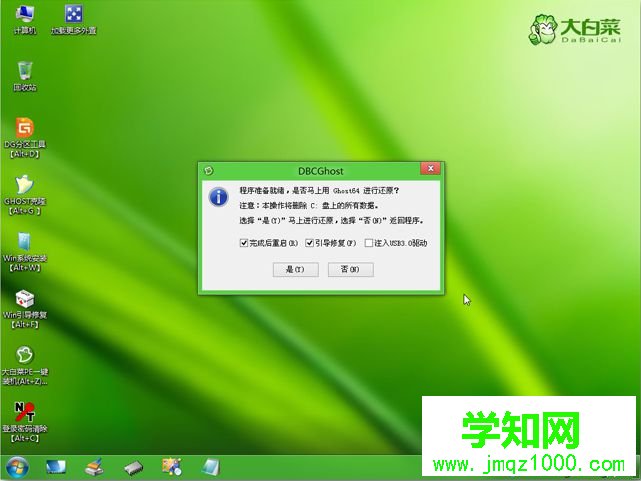Click the paintbrush tool icon in taskbar
Image resolution: width=641 pixels, height=481 pixels.
click(x=94, y=467)
